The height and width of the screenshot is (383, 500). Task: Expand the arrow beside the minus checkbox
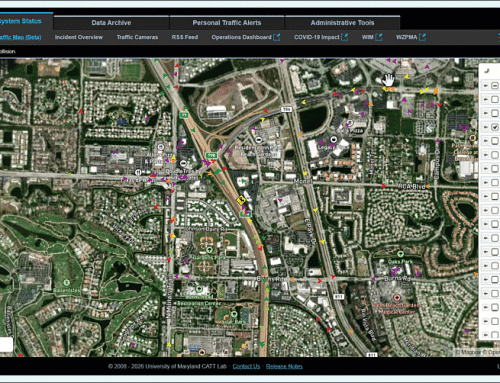click(x=486, y=86)
